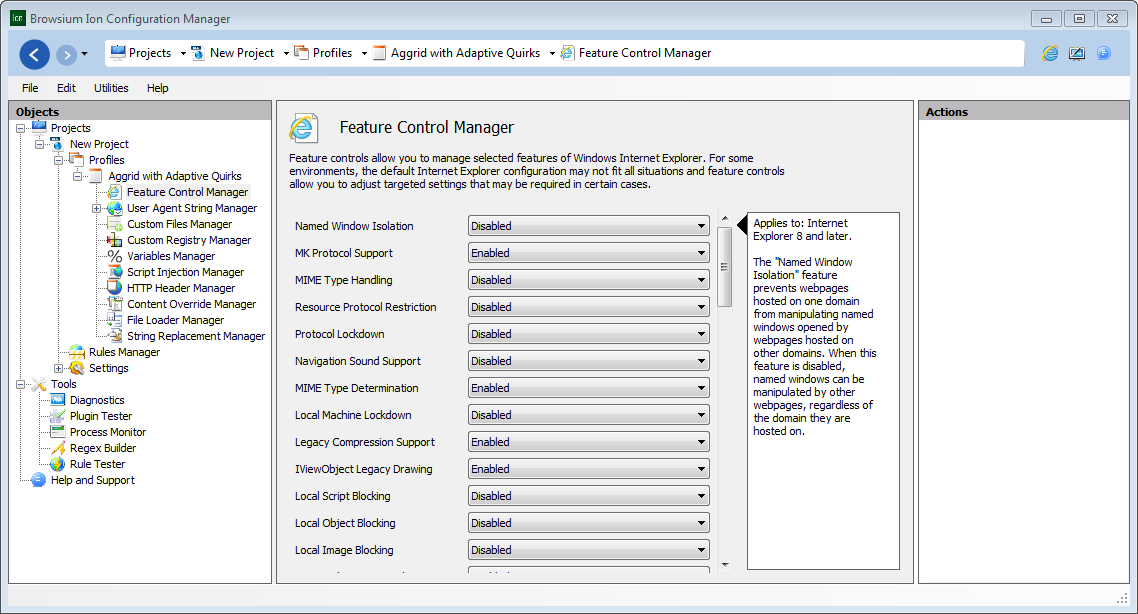Open Local Object Blocking dropdown
The height and width of the screenshot is (614, 1138).
(589, 523)
